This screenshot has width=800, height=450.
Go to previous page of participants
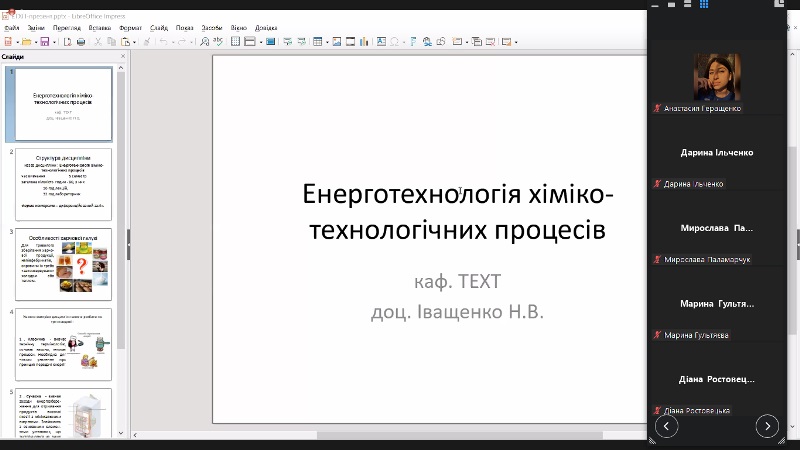pos(666,426)
